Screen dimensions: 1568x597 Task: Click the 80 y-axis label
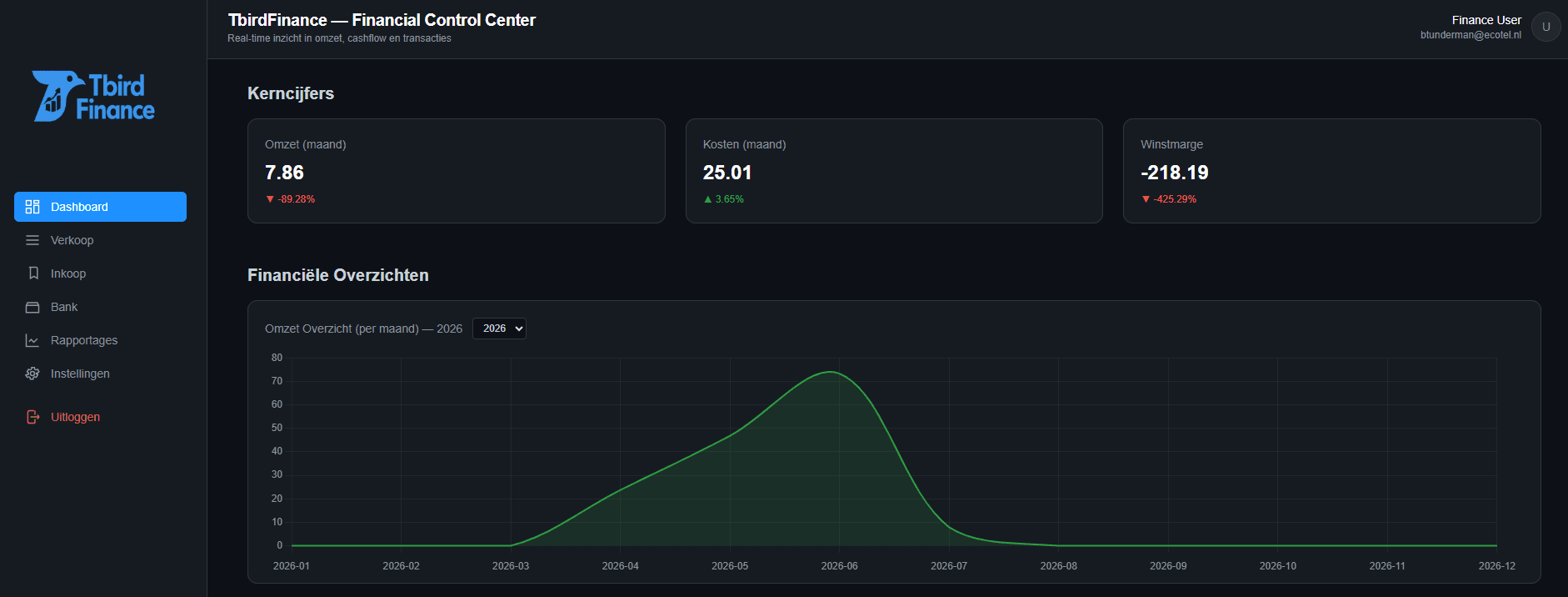pos(277,358)
